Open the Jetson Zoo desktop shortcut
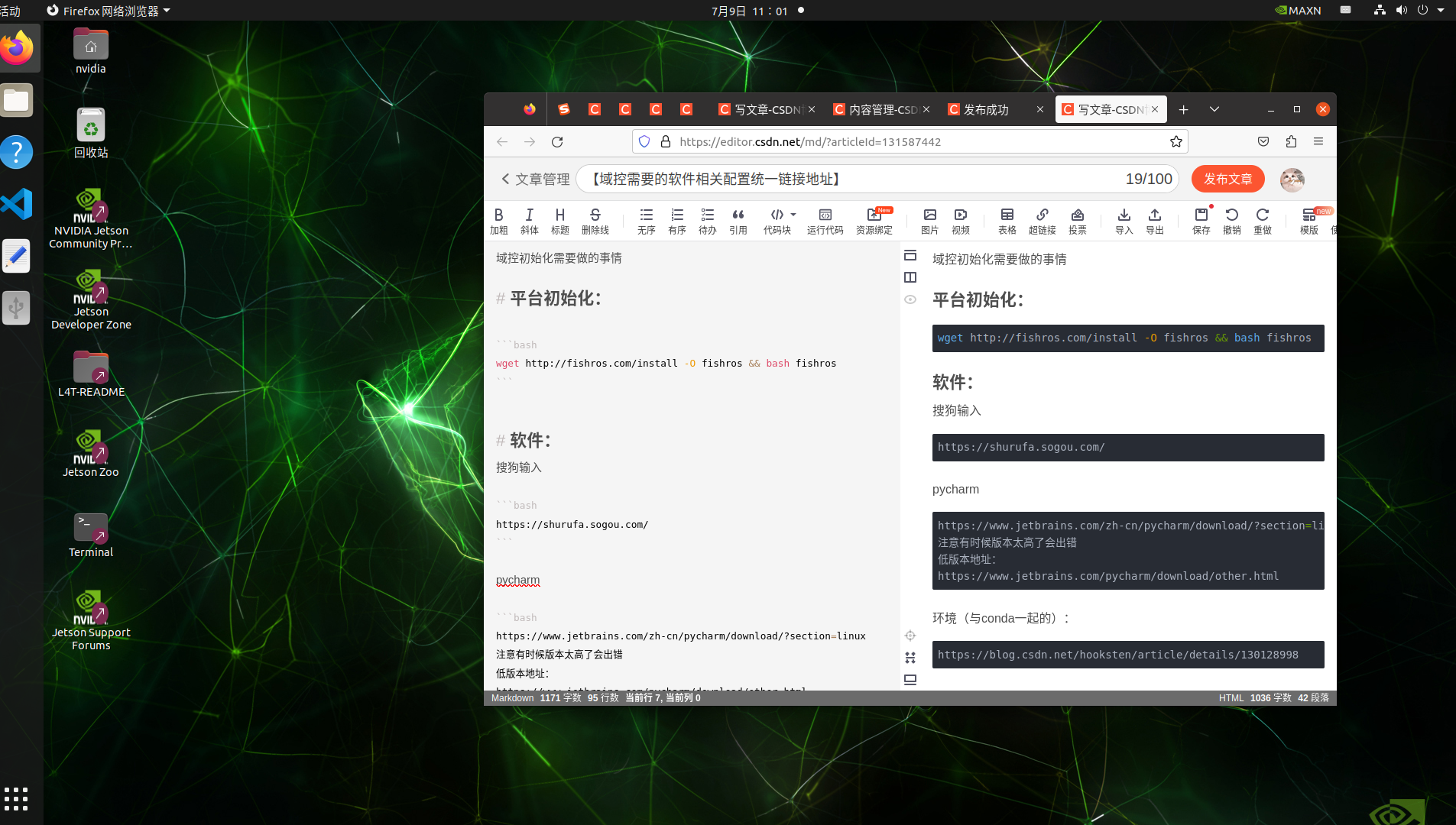The height and width of the screenshot is (825, 1456). [x=91, y=454]
